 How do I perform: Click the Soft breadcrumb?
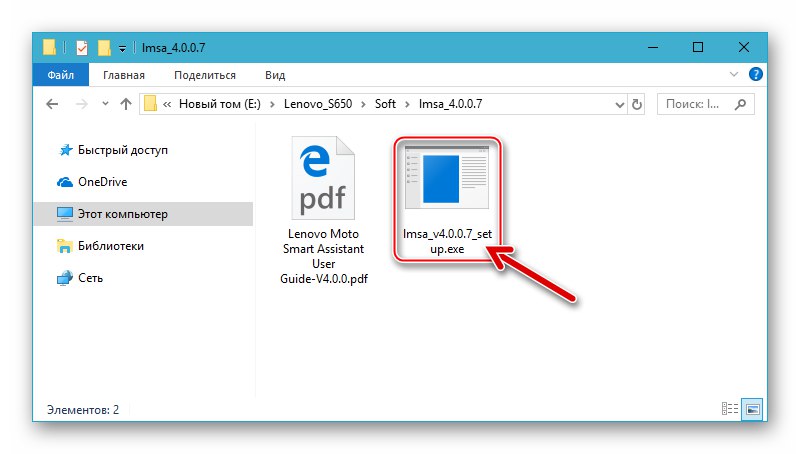385,104
